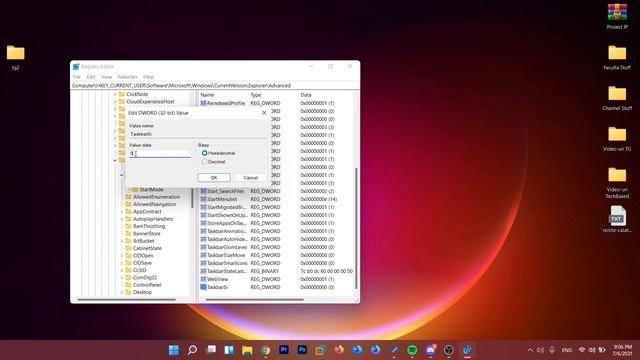
Task: Select the highlighted TaskbarSi value icon
Action: pyautogui.click(x=203, y=287)
